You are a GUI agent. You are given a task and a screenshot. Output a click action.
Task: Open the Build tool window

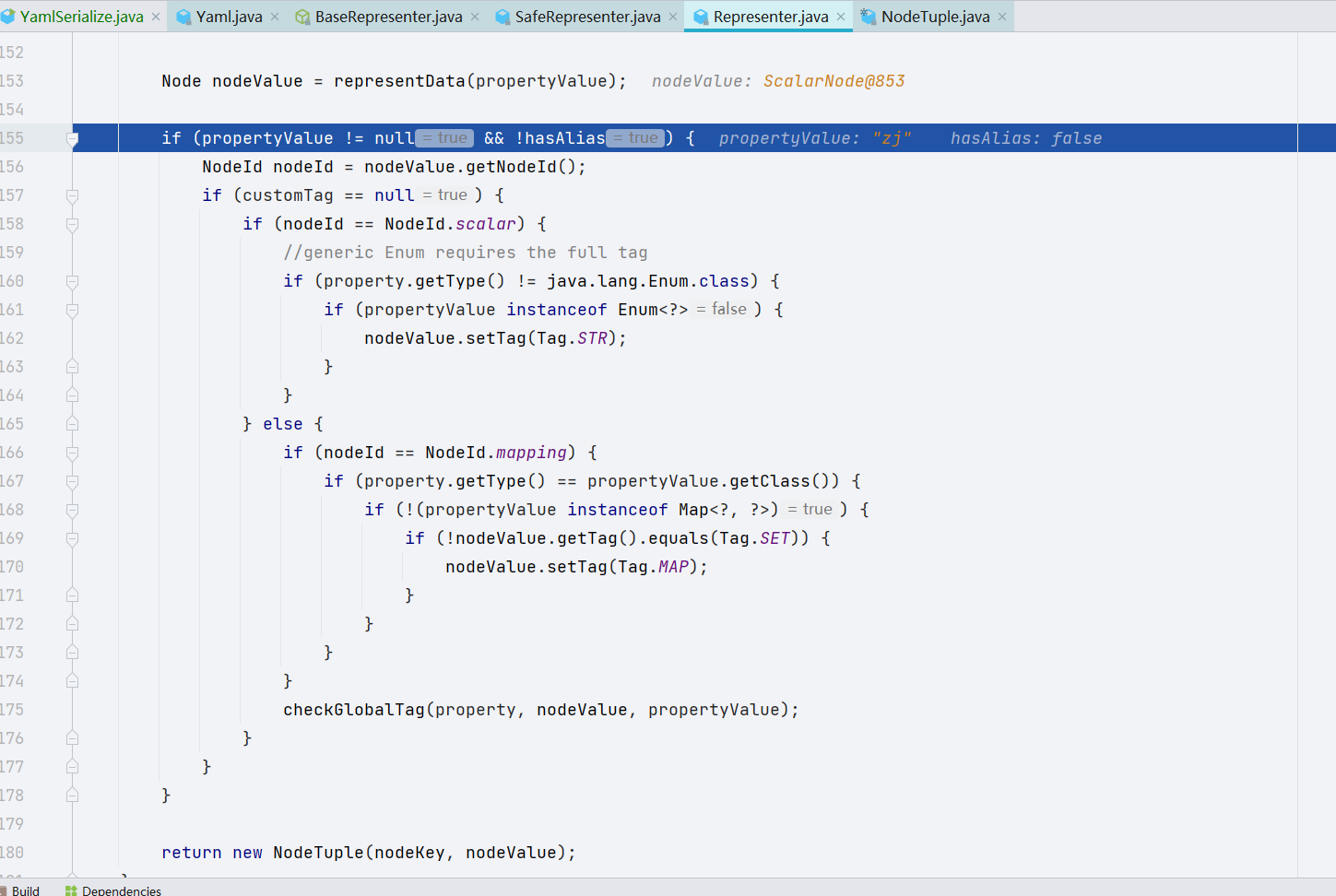tap(25, 890)
